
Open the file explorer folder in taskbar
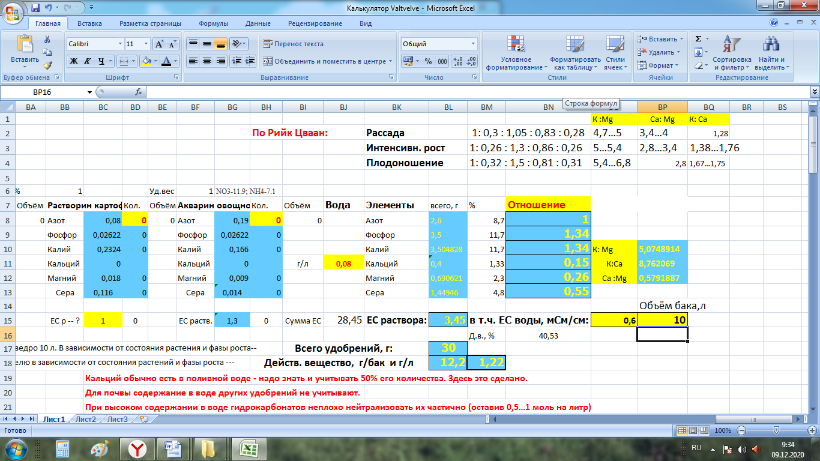[209, 448]
